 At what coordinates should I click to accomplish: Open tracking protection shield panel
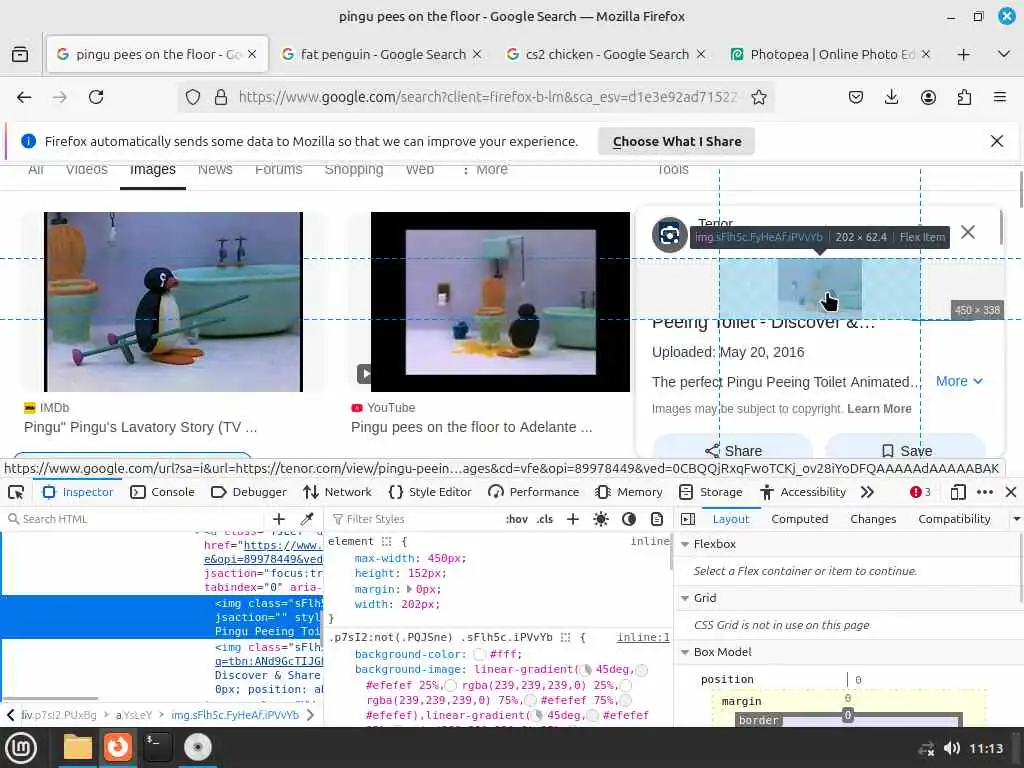(x=193, y=97)
